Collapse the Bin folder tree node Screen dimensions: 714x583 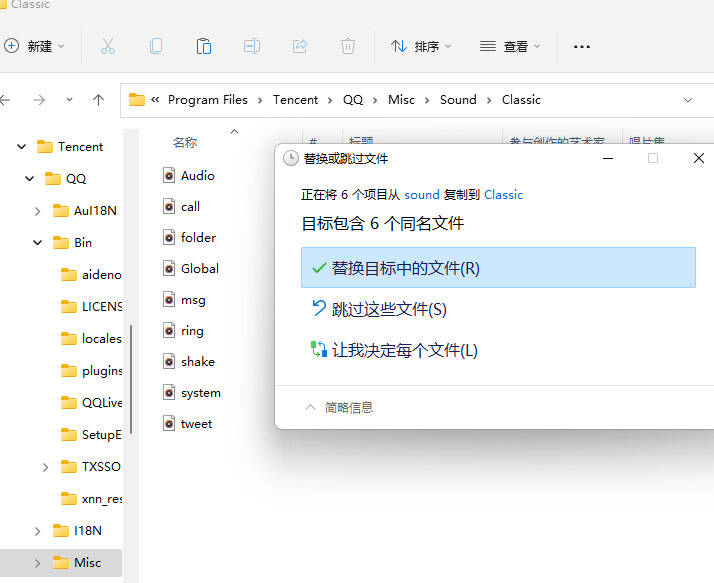click(x=37, y=243)
